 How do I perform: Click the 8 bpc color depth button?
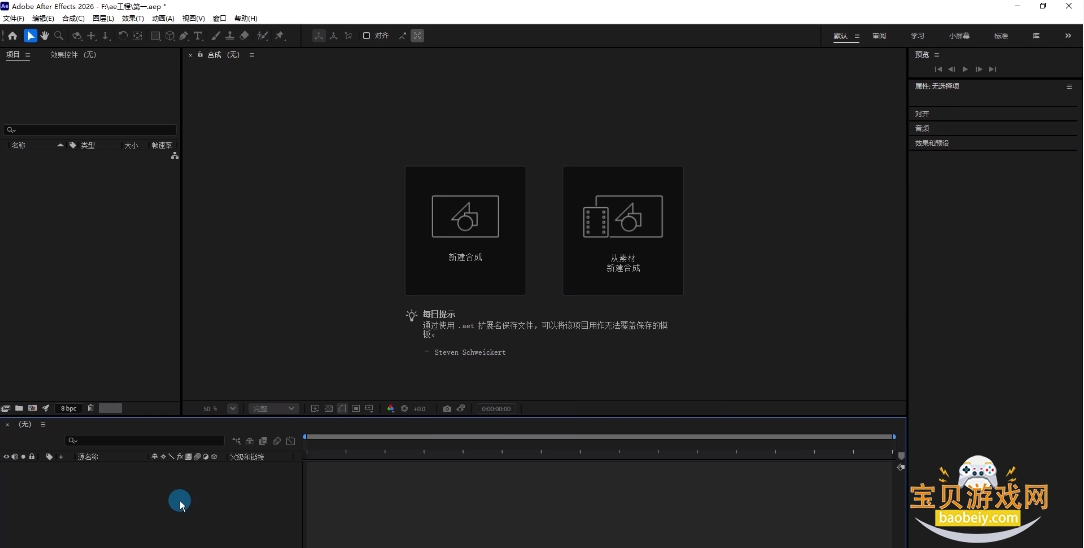pos(68,408)
